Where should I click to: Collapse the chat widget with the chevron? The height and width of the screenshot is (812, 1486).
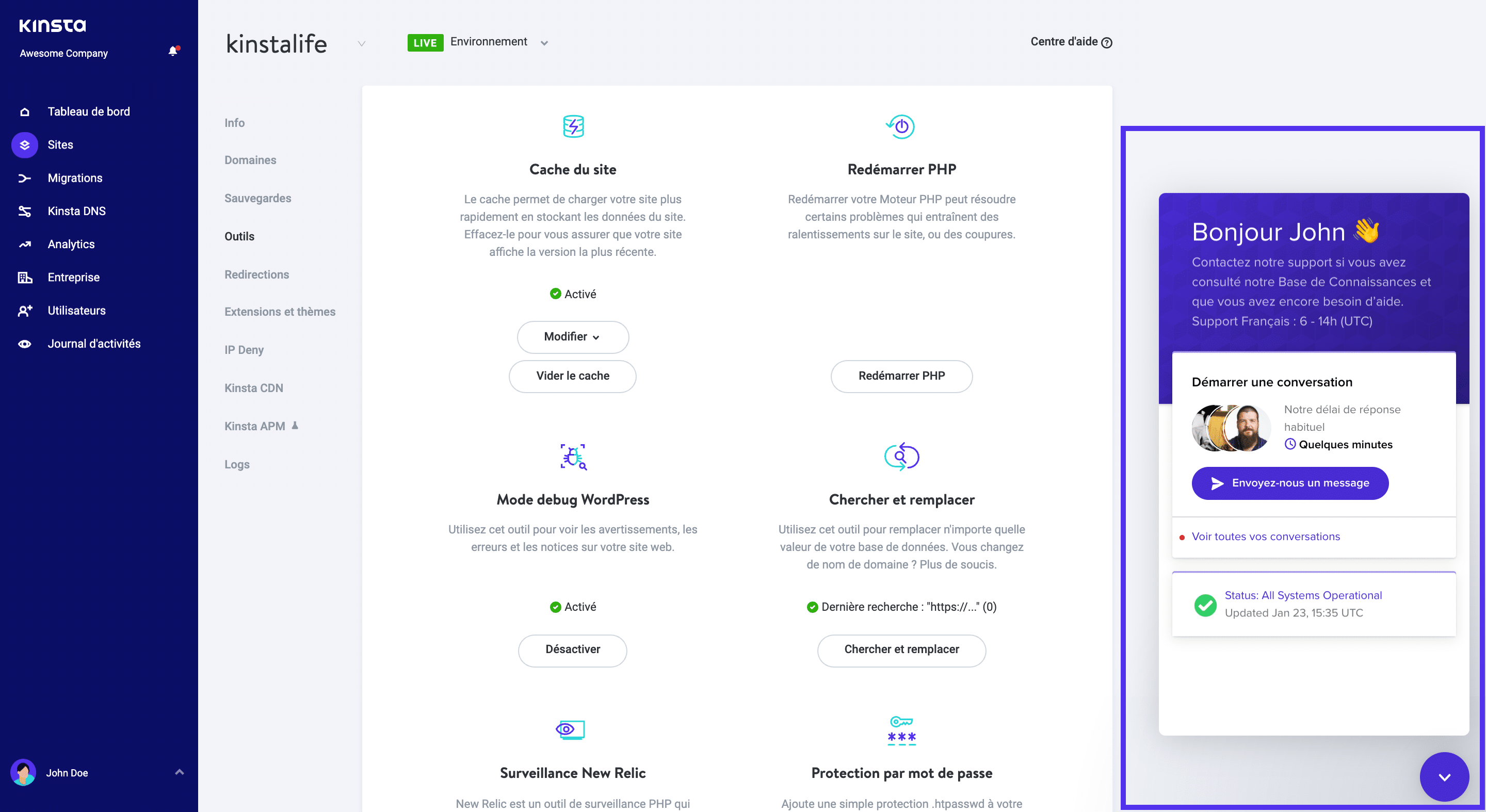(1445, 776)
